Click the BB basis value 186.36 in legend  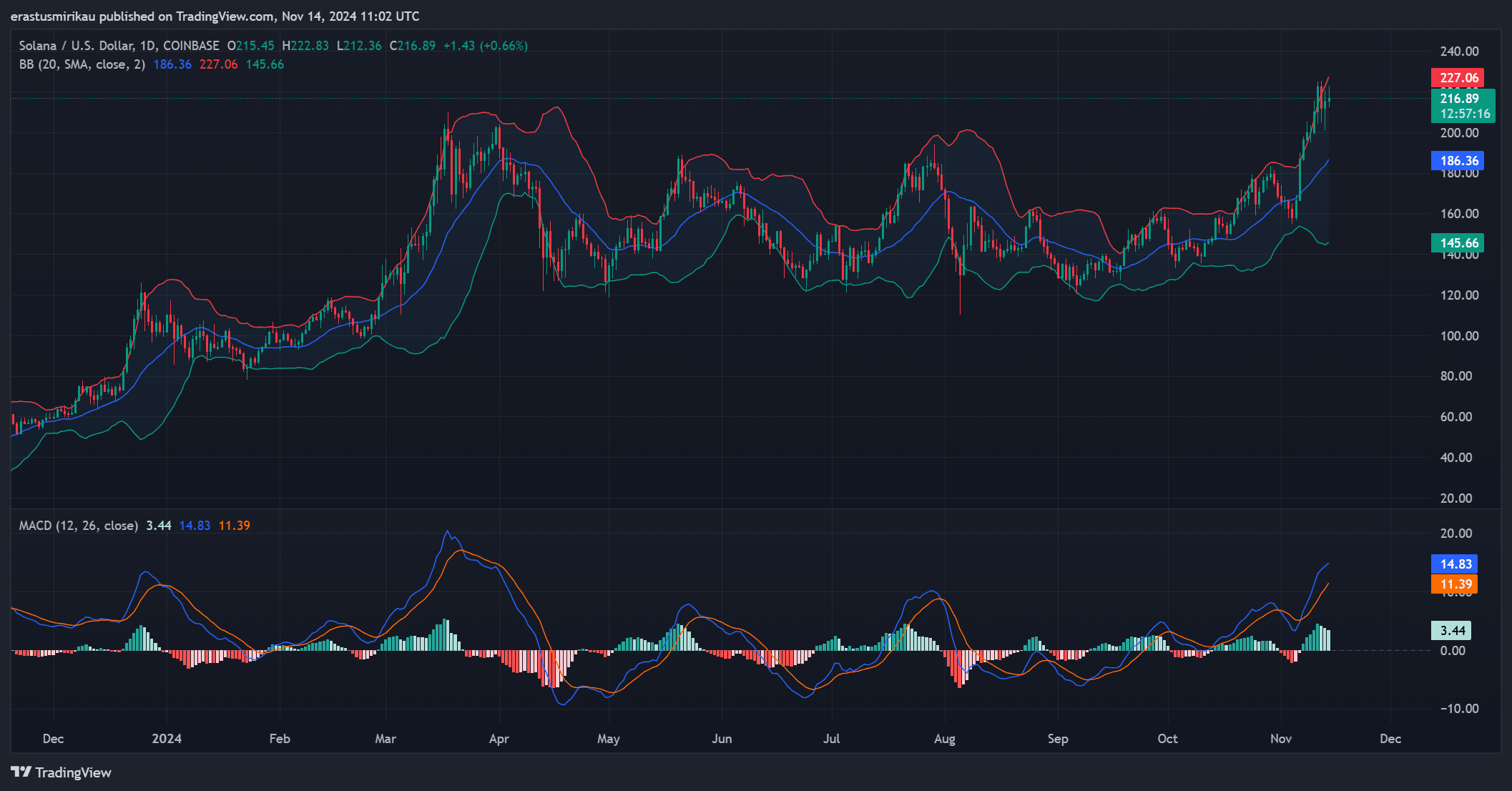[x=172, y=64]
